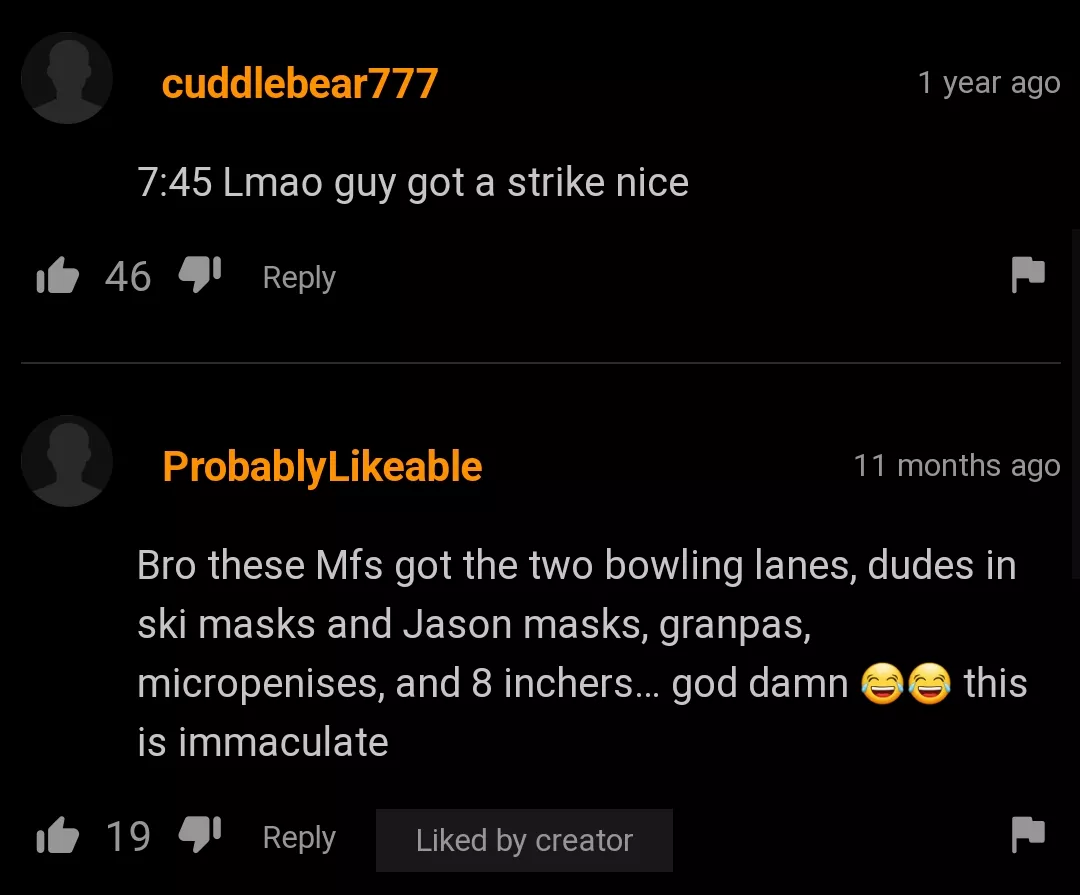Click the 11 months ago timestamp
Viewport: 1080px width, 895px height.
pyautogui.click(x=957, y=466)
